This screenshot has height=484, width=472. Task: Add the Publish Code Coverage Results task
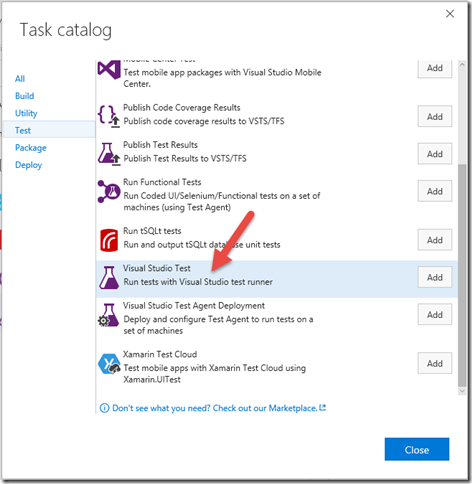point(435,116)
